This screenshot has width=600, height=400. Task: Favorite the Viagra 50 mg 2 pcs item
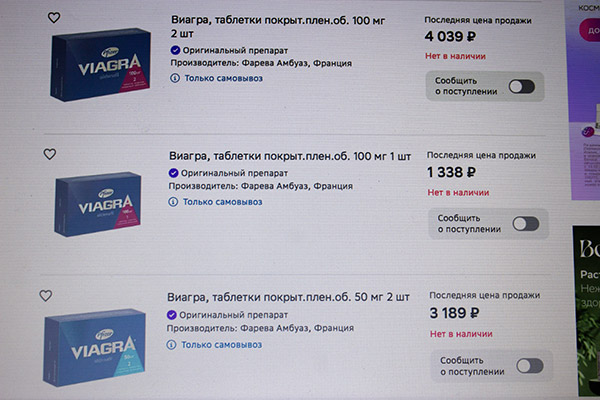coord(45,295)
